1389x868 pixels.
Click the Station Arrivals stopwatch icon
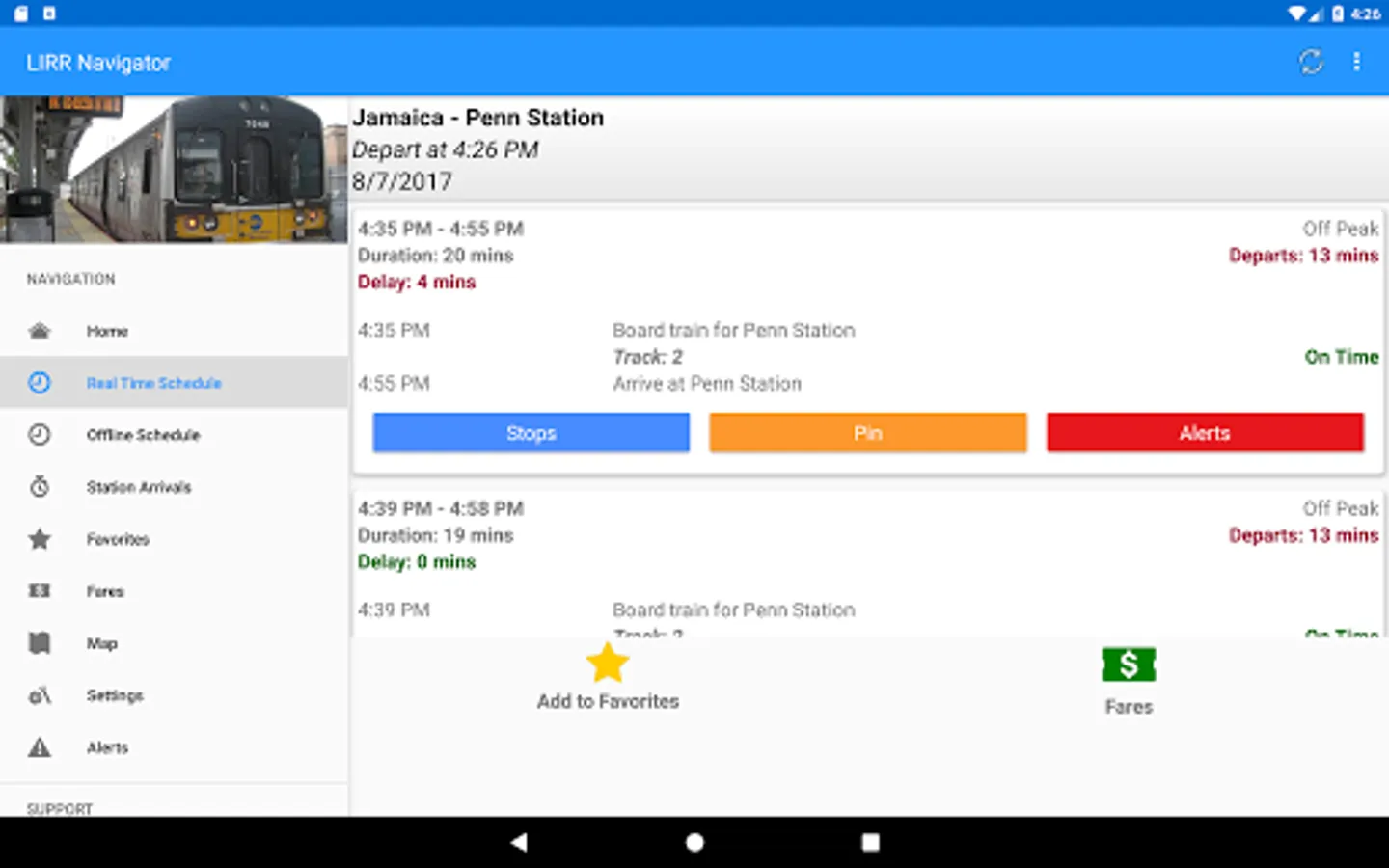coord(40,487)
